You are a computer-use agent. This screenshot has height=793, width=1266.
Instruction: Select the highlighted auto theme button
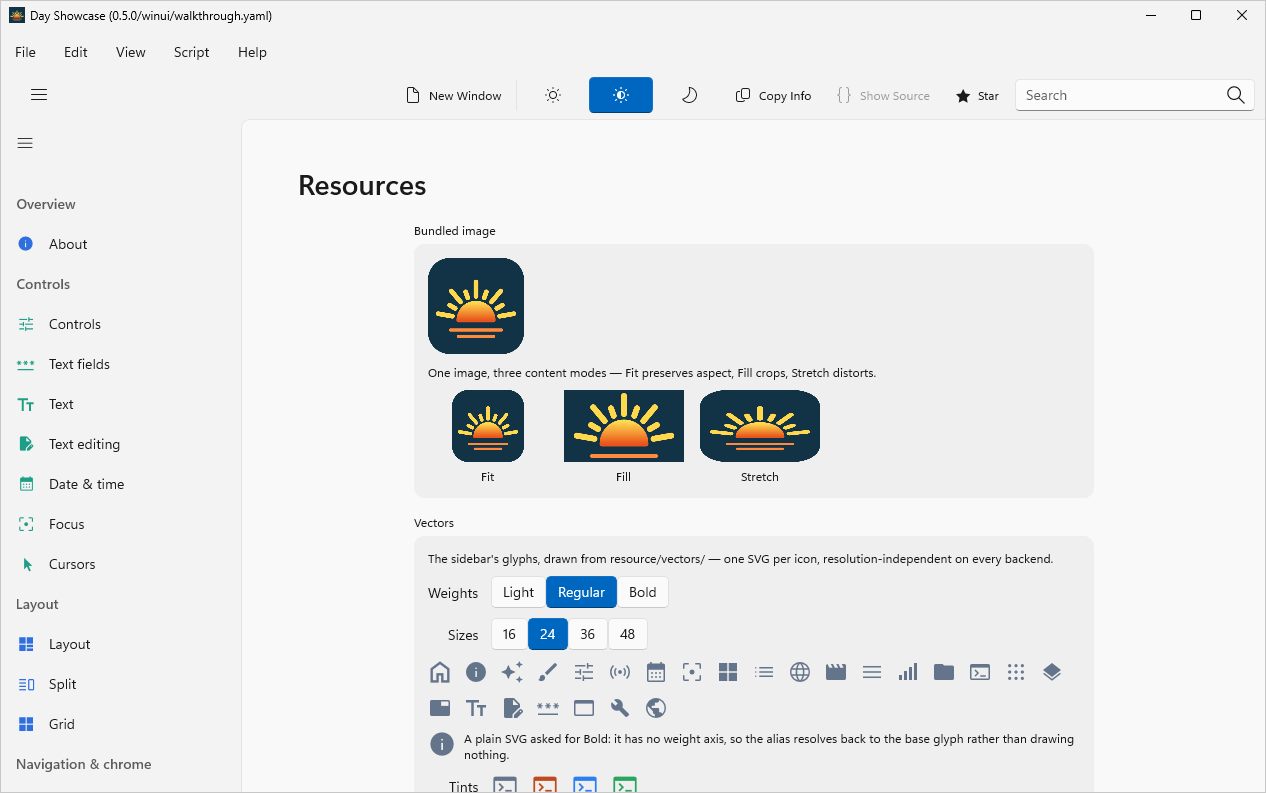tap(621, 95)
